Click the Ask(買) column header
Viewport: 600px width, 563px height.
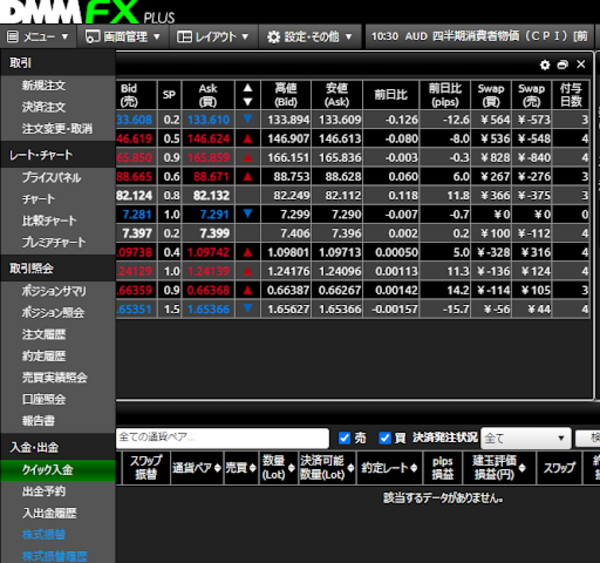(208, 95)
